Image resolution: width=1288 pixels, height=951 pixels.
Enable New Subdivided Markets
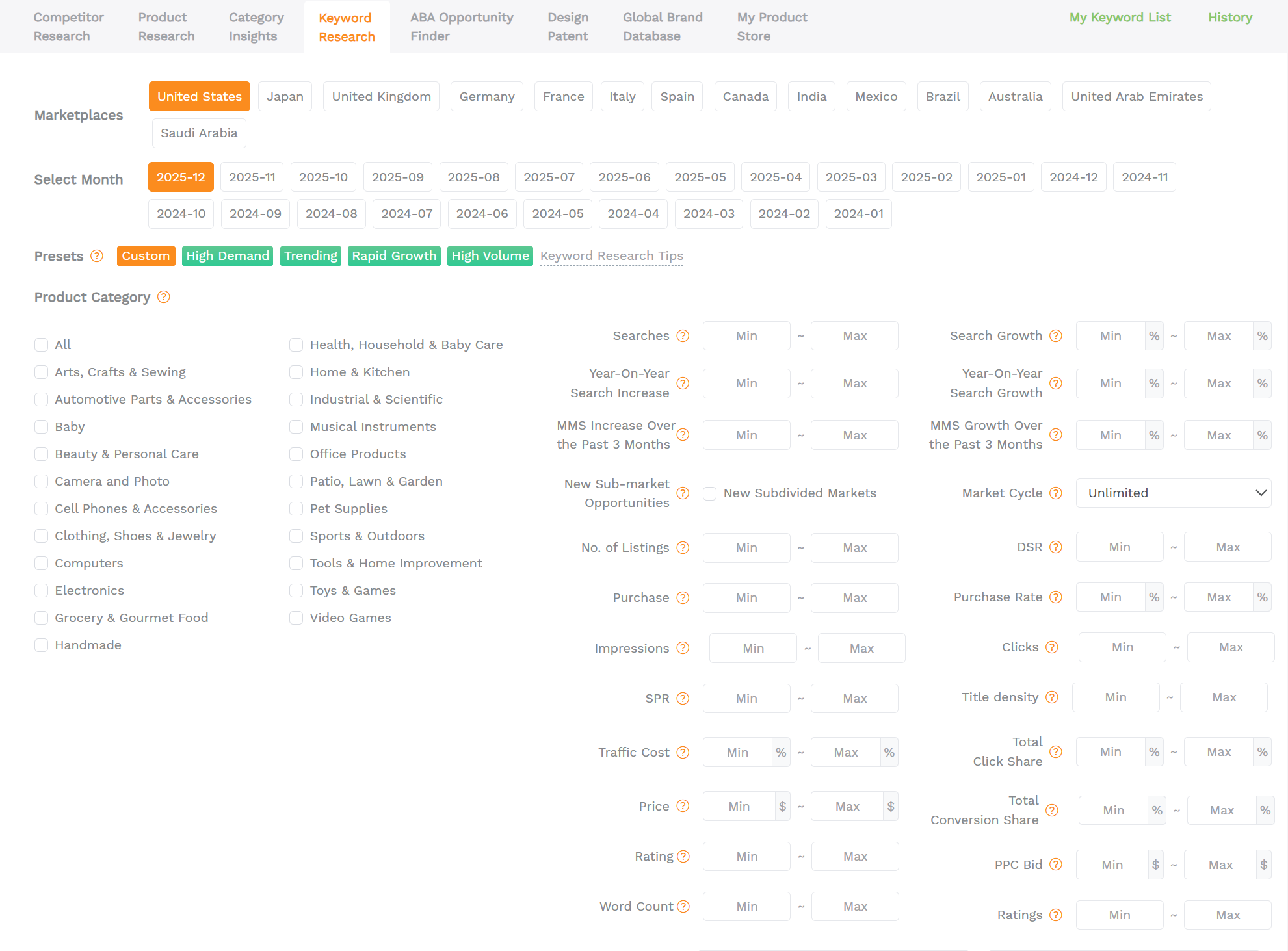click(x=709, y=493)
